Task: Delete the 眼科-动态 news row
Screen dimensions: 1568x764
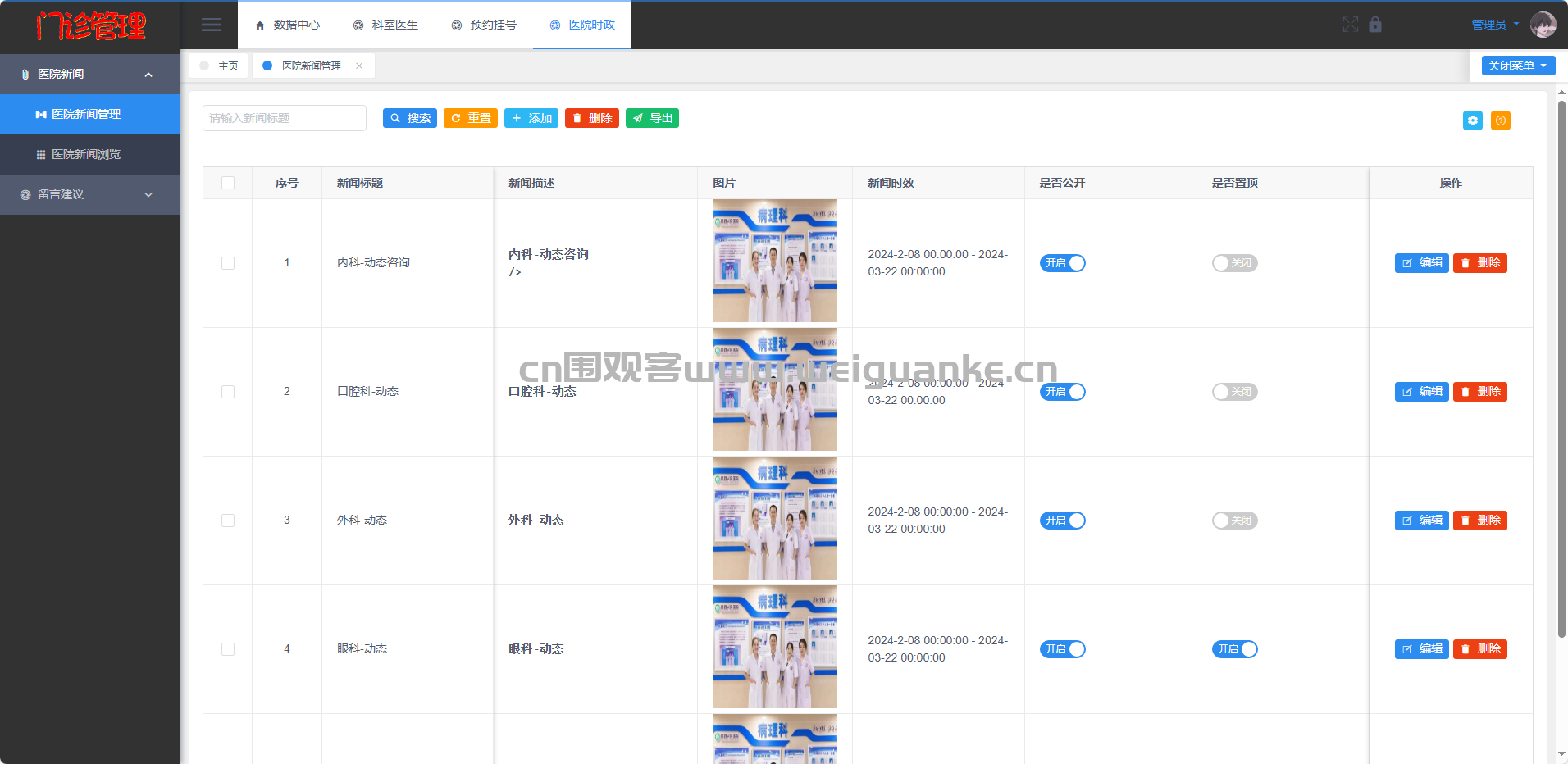Action: click(x=1480, y=649)
